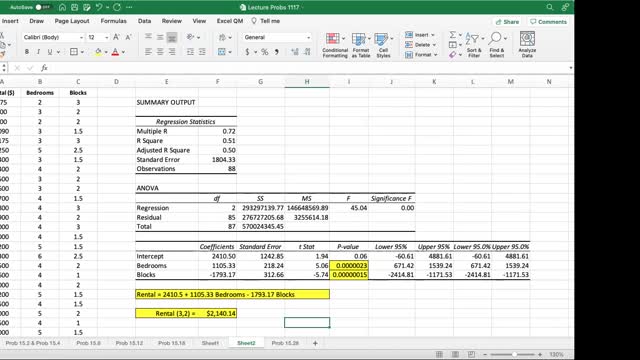Open the Page Layout tab
The width and height of the screenshot is (640, 360).
tap(72, 21)
